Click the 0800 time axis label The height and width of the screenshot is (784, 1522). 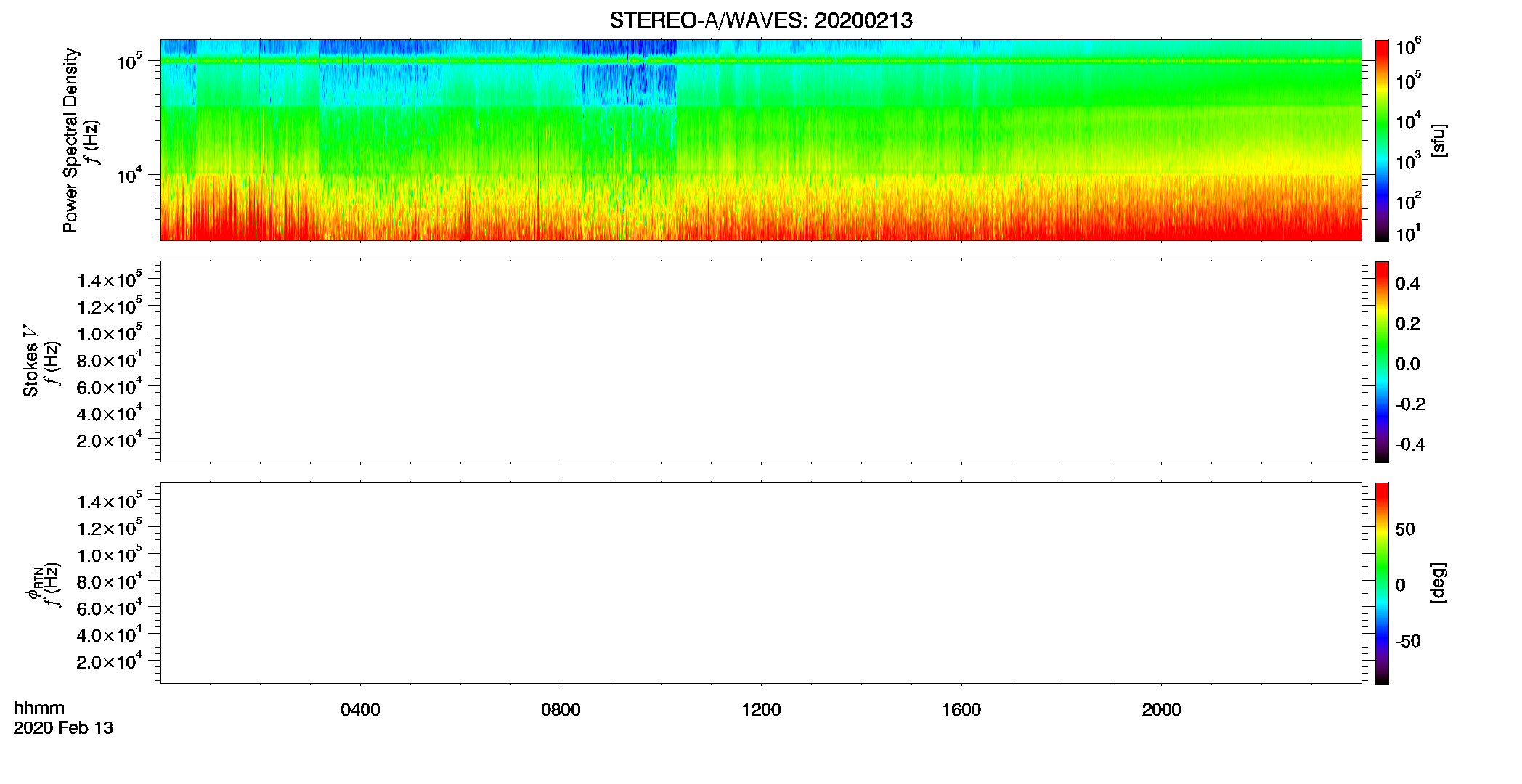click(561, 710)
